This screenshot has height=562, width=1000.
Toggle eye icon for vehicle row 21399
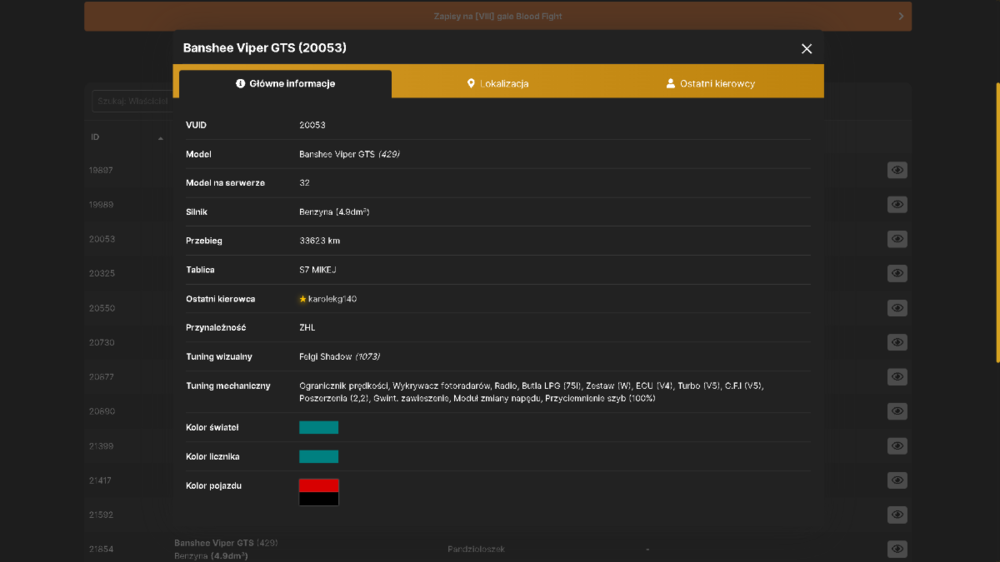pyautogui.click(x=897, y=446)
